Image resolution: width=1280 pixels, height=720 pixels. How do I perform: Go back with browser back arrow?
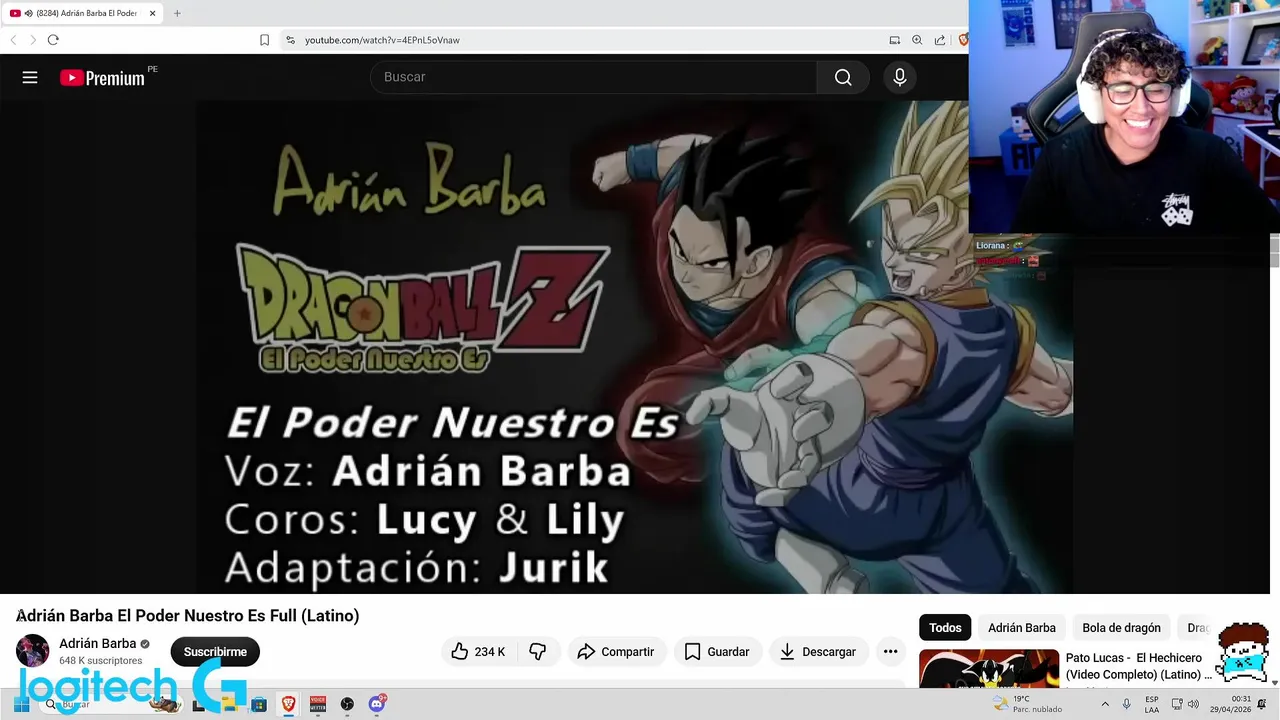pos(13,40)
